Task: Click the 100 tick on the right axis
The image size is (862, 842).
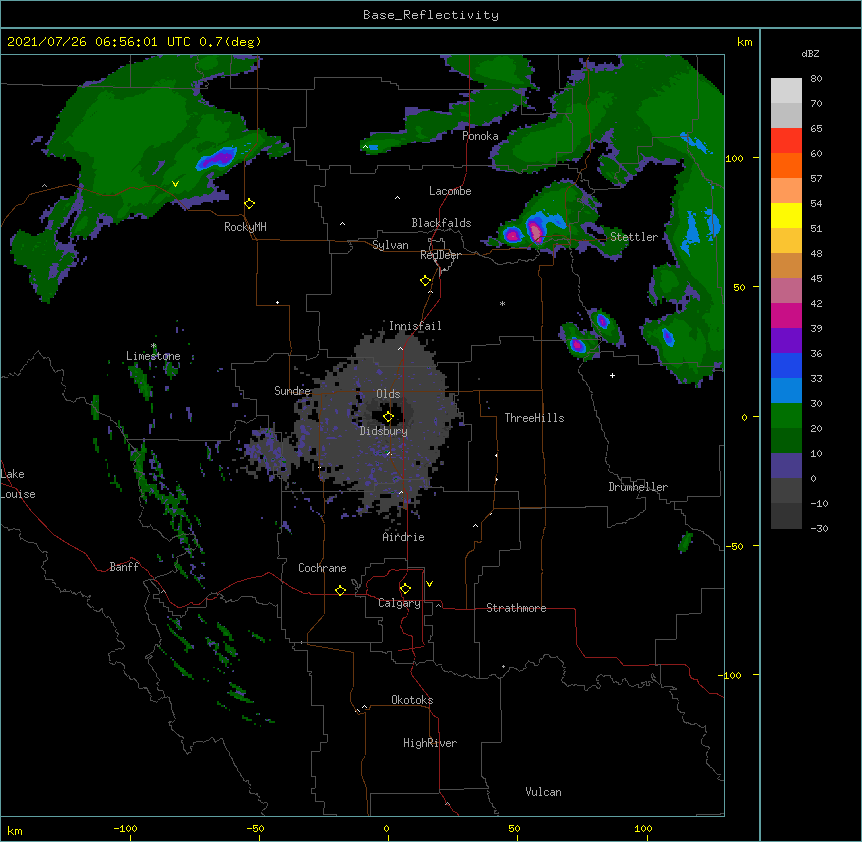Action: (x=734, y=158)
